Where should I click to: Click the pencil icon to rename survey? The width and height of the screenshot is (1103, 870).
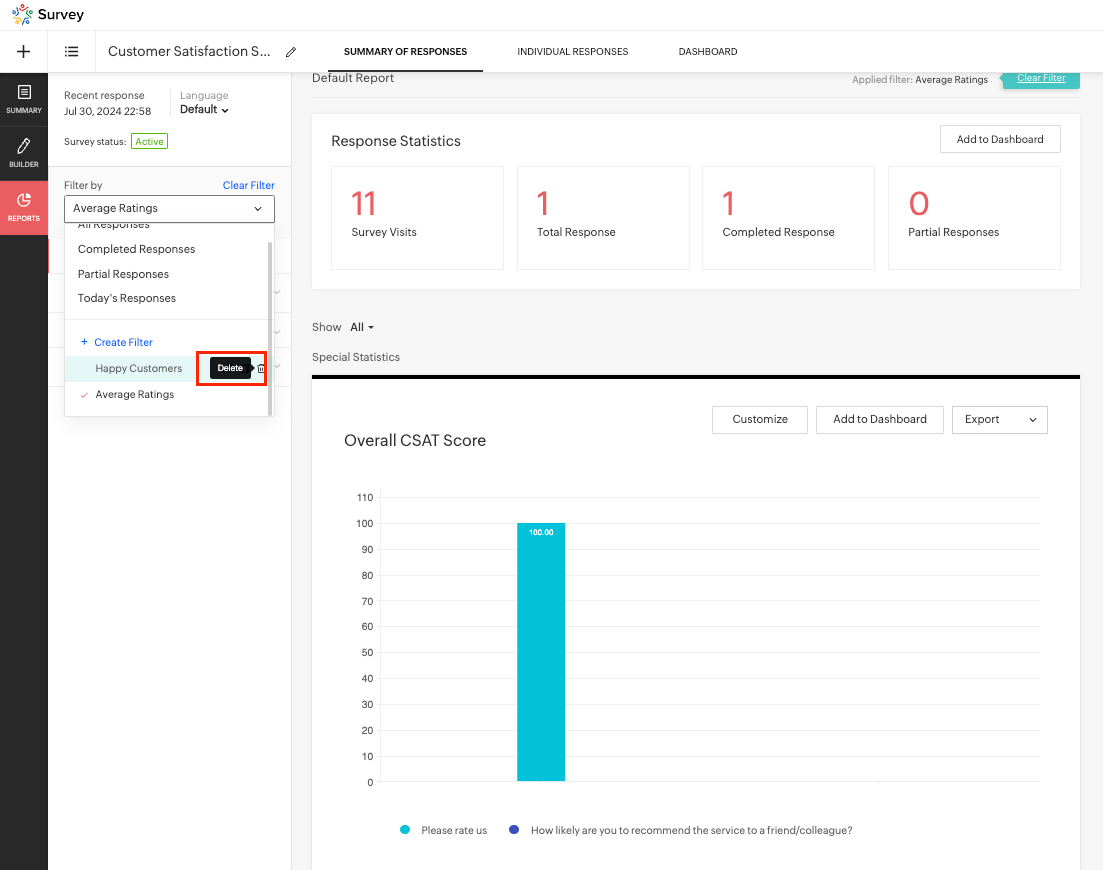click(x=291, y=52)
